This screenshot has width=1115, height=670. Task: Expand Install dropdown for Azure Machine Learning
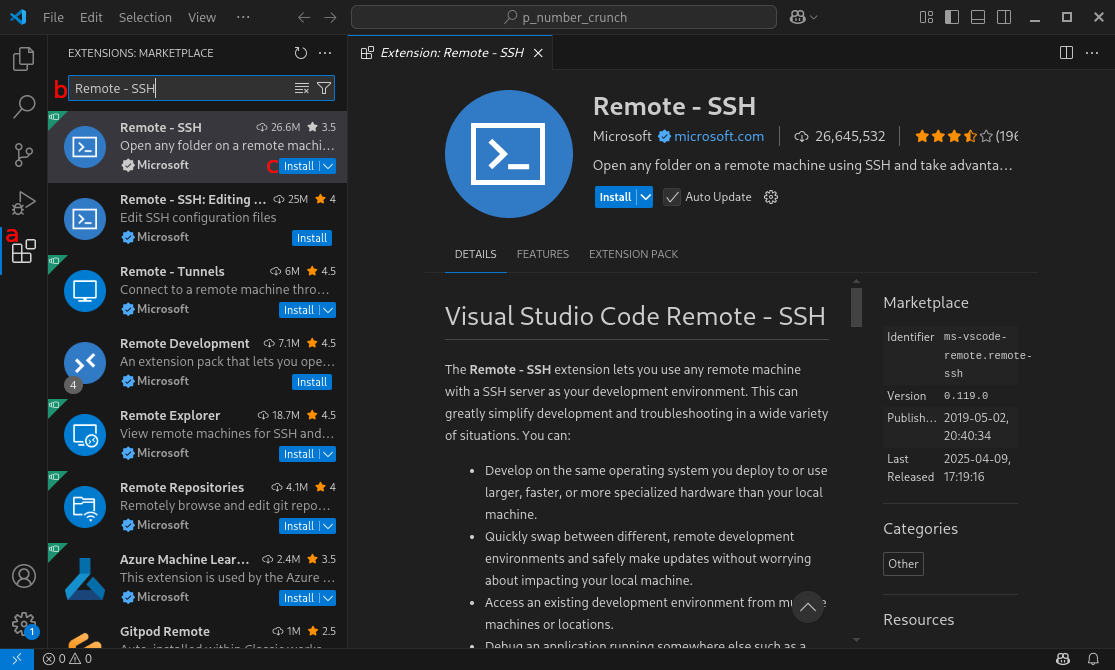(328, 598)
